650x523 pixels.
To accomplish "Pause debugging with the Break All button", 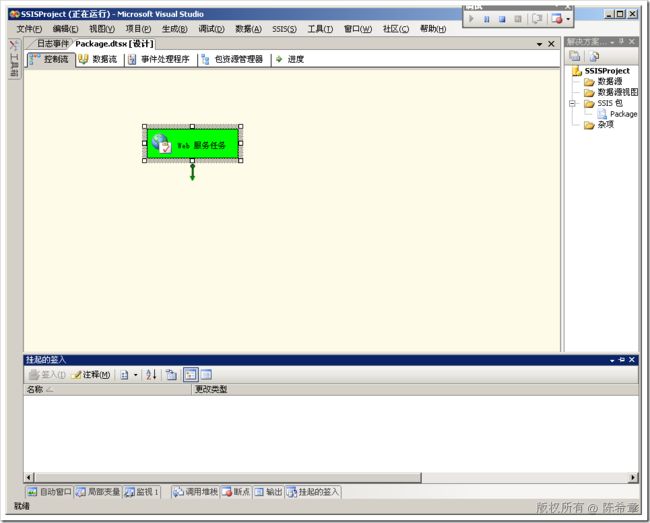I will (487, 19).
